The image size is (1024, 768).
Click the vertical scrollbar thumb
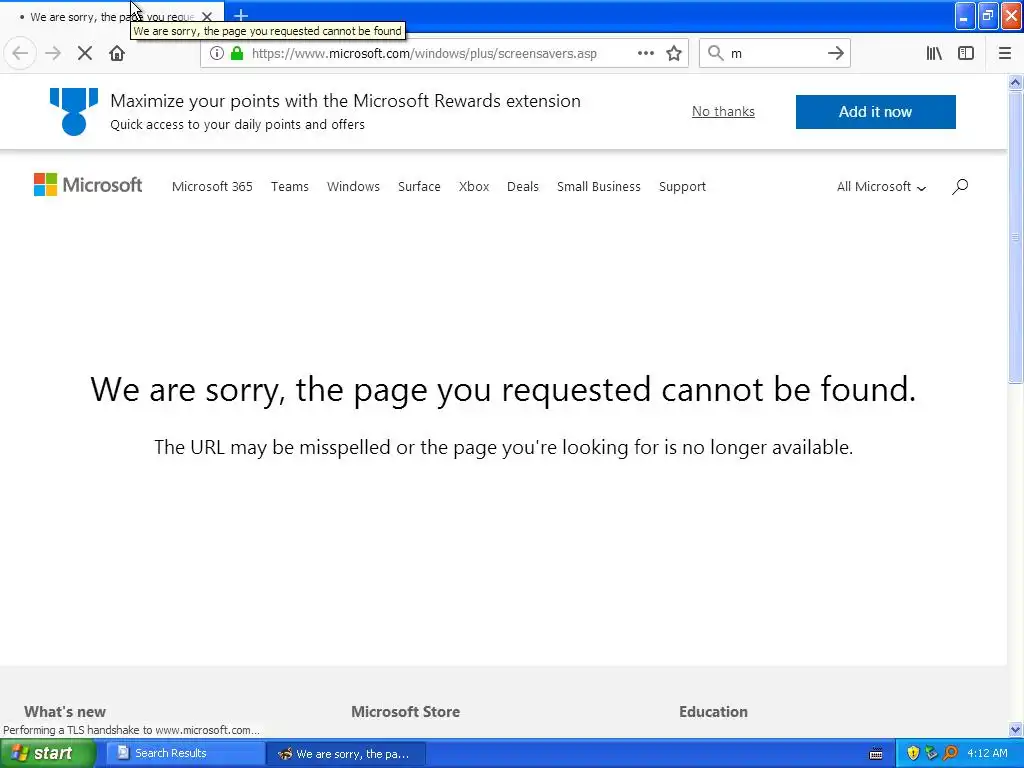coord(1015,236)
